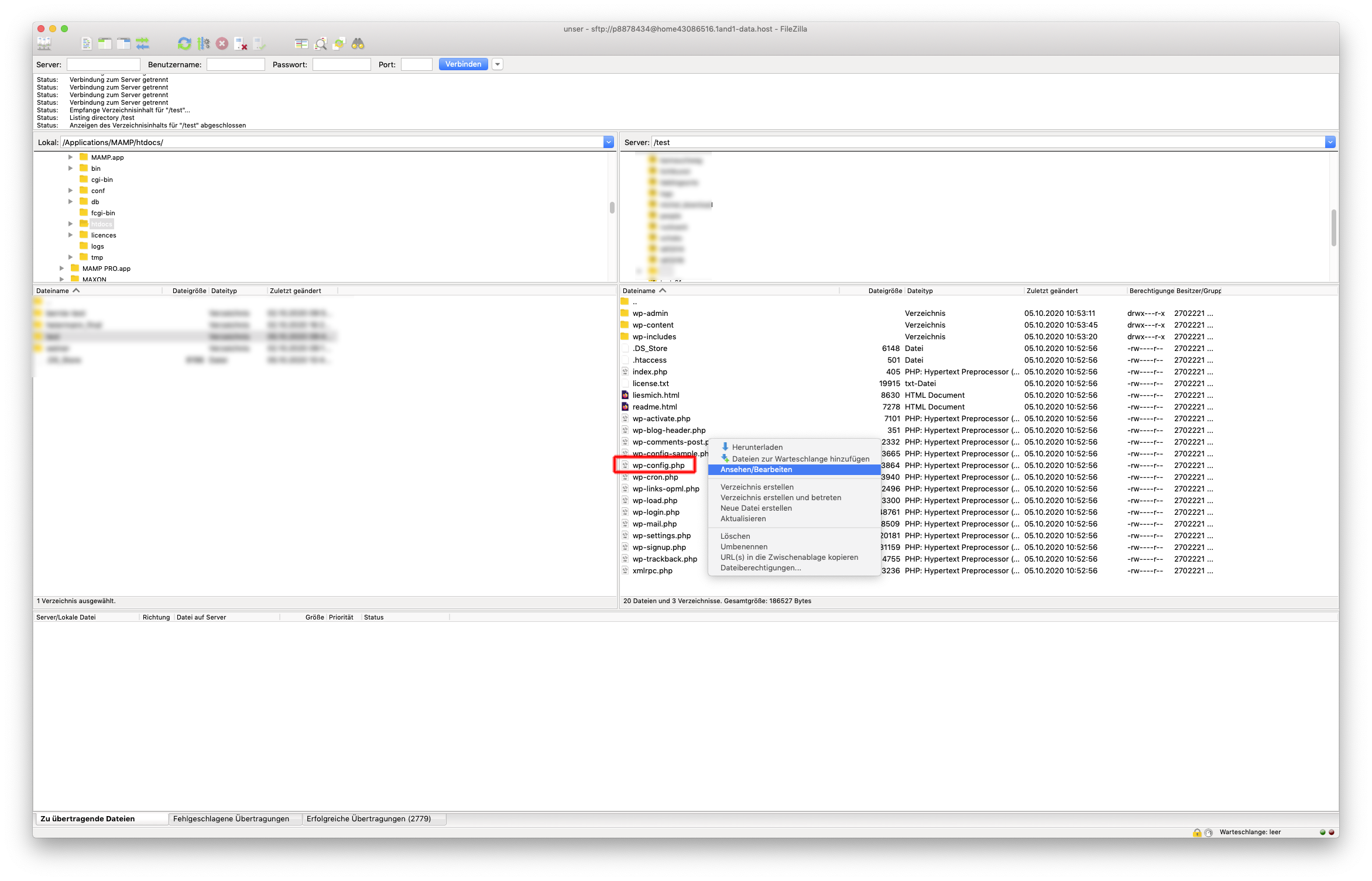Toggle the transfer queue display
1372x881 pixels.
142,43
